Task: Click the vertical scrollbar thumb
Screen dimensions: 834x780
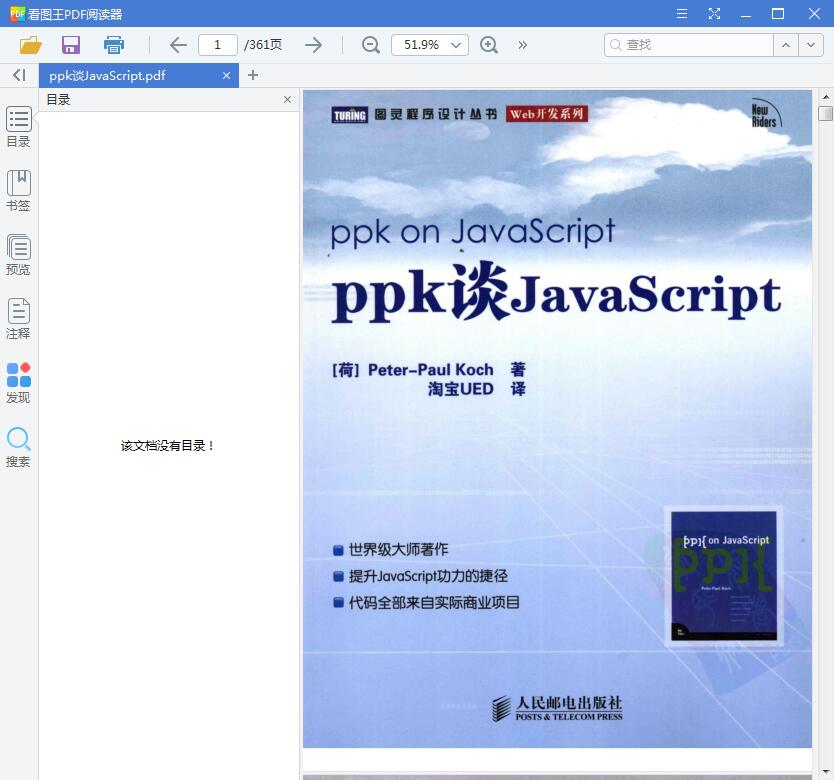Action: pyautogui.click(x=825, y=113)
